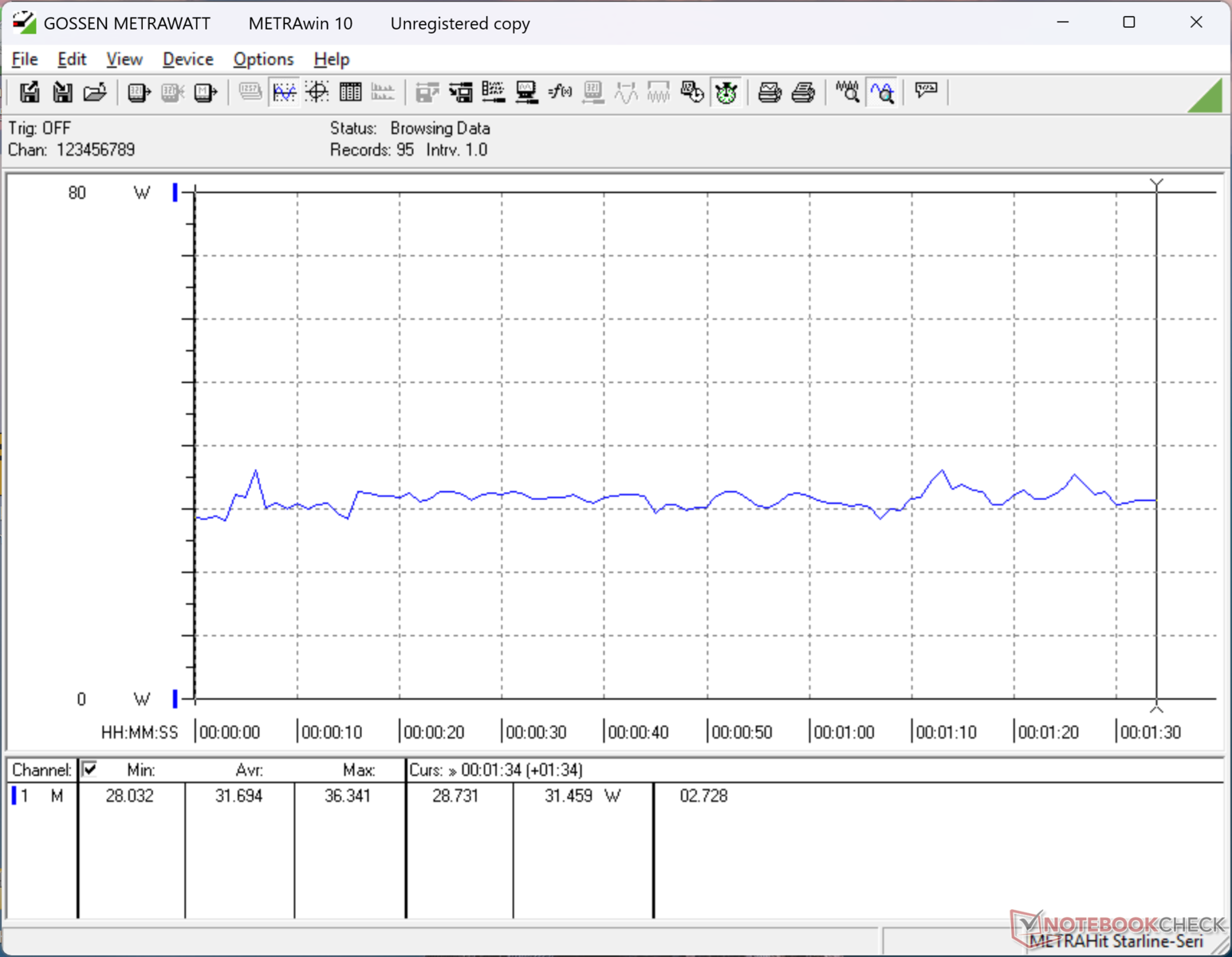Click the speech bubble comment icon
This screenshot has width=1232, height=957.
pos(926,91)
